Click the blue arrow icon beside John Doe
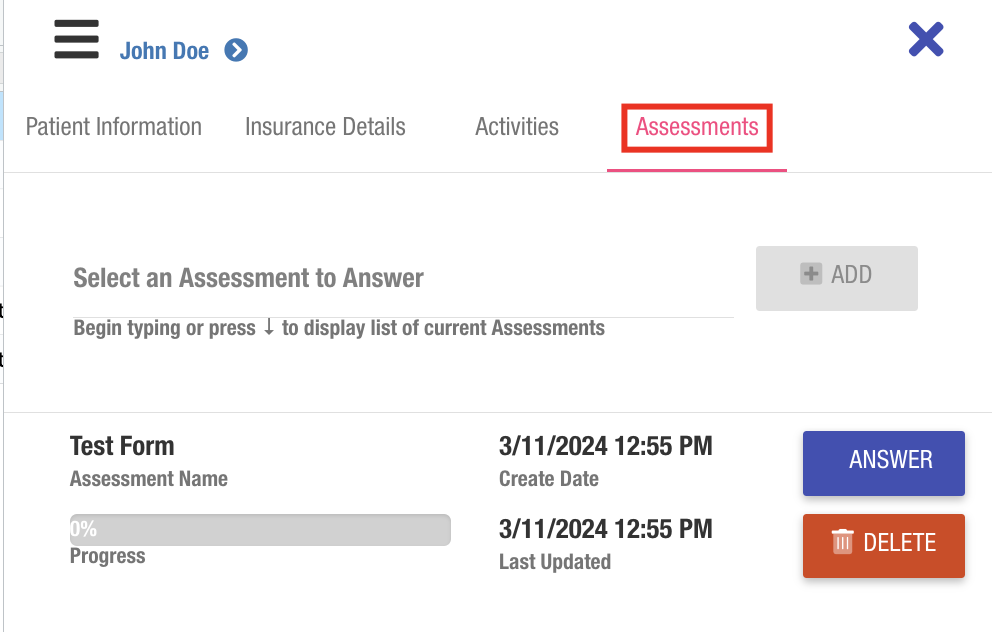992x632 pixels. tap(236, 50)
